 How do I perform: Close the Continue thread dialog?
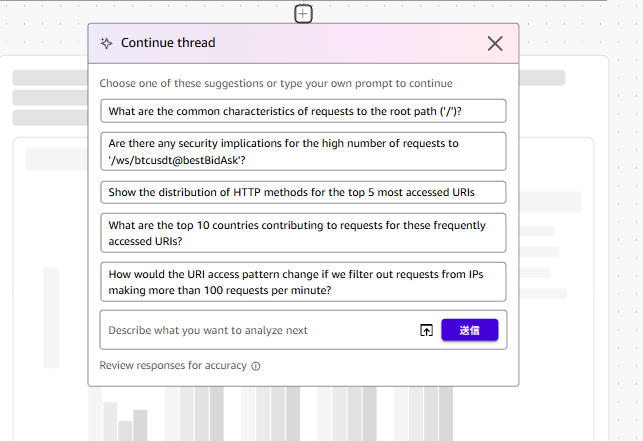point(495,43)
